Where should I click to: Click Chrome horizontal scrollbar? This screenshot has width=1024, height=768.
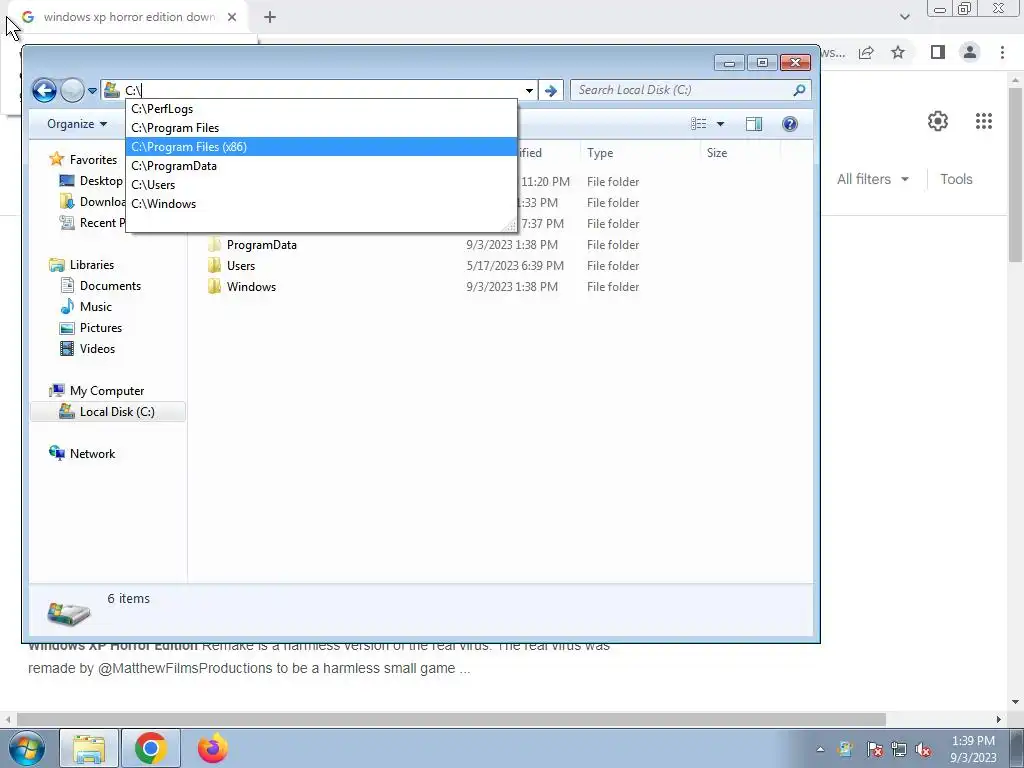click(451, 719)
